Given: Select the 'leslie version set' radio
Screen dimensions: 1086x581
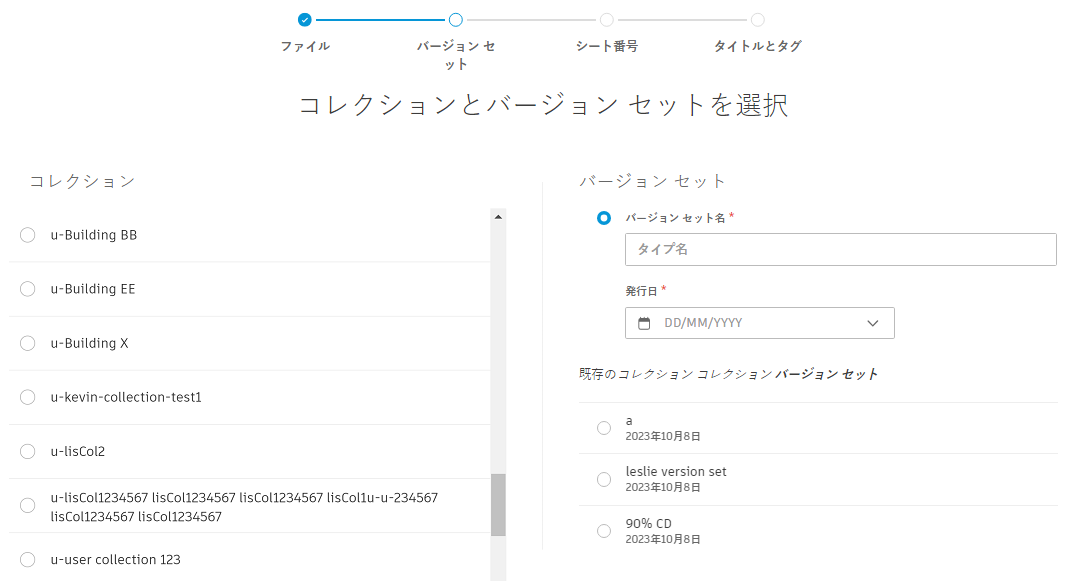Looking at the screenshot, I should [604, 479].
